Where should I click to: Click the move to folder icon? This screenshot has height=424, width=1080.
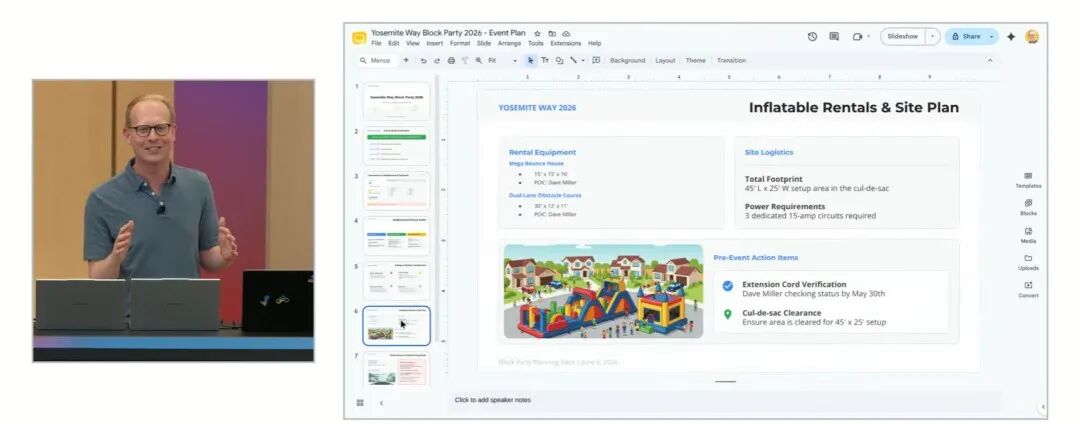click(x=552, y=33)
